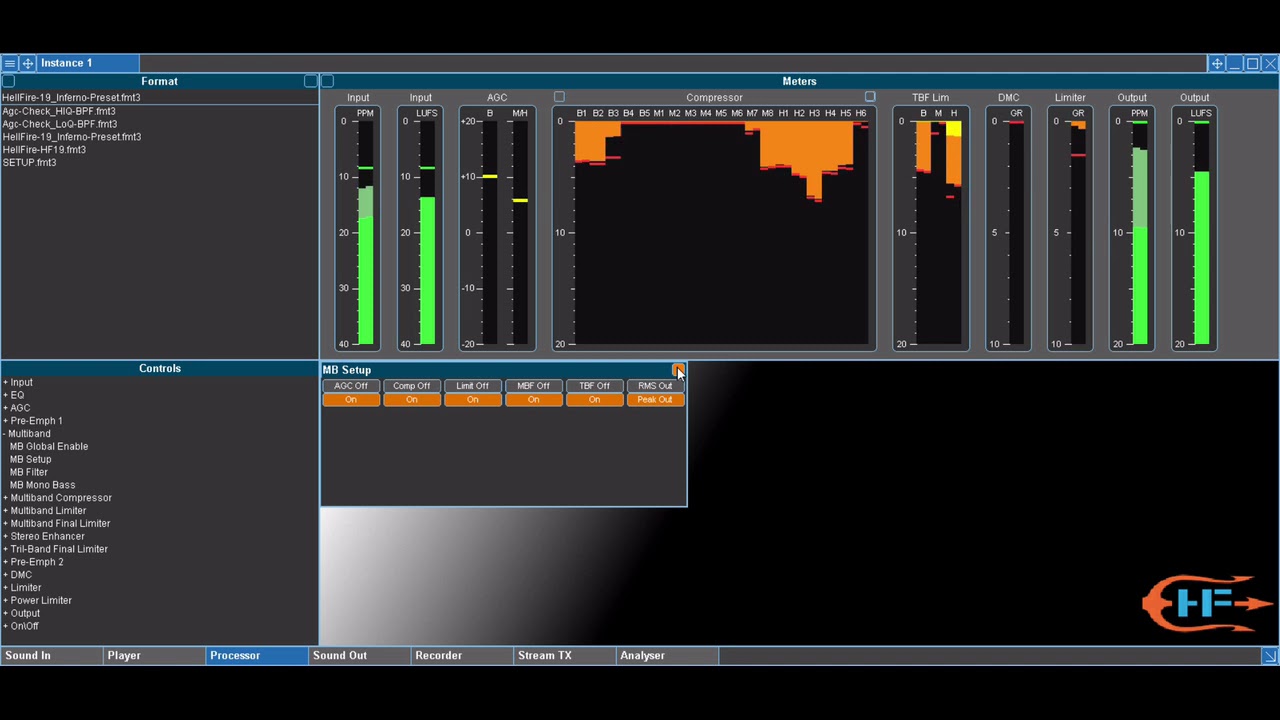Toggle the checkbox right of Compressor meter label
The image size is (1280, 720).
coord(870,97)
